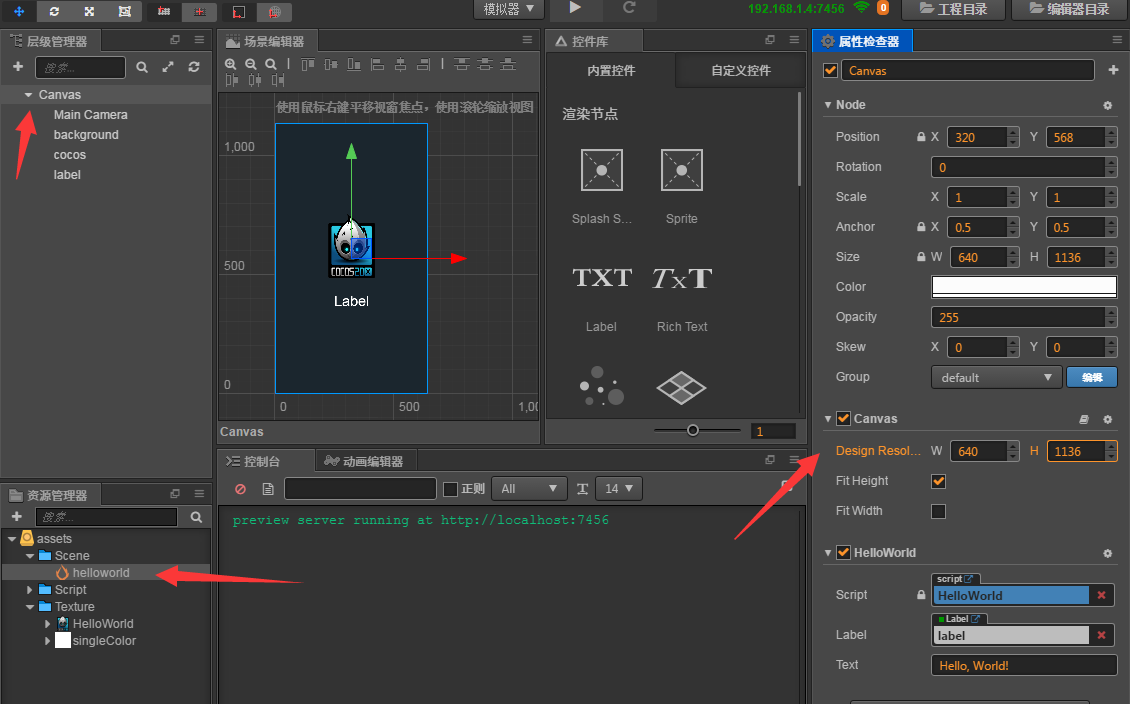The height and width of the screenshot is (704, 1130).
Task: Switch to the 动画编辑器 tab
Action: [x=364, y=461]
